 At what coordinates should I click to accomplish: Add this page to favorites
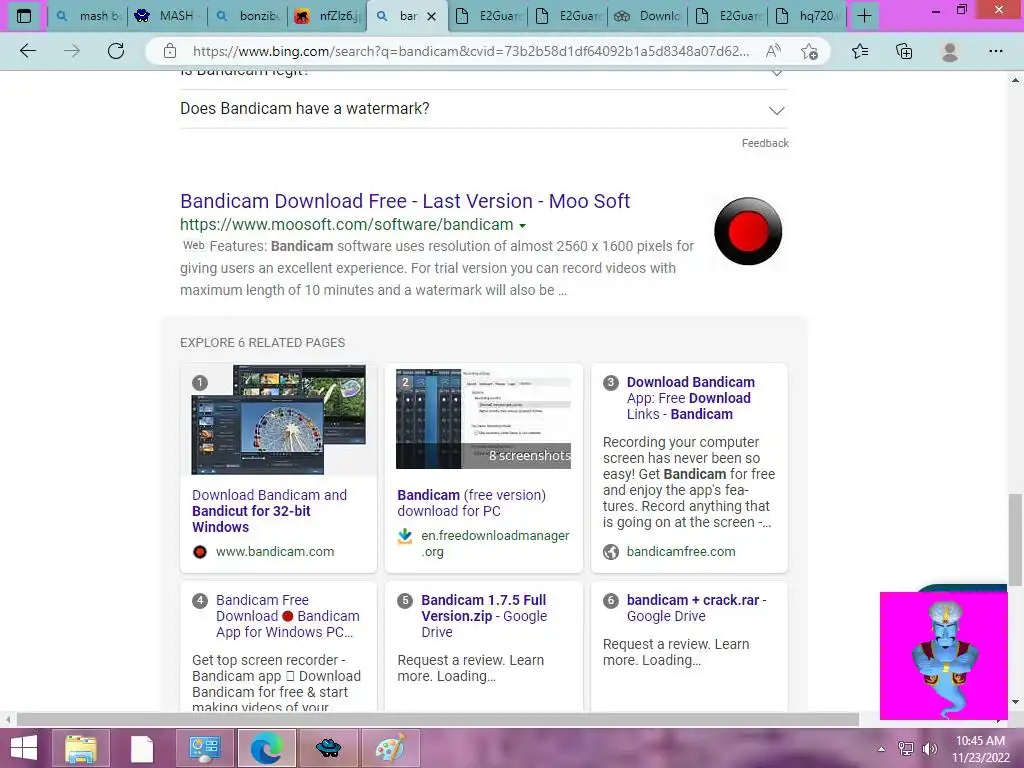(810, 51)
